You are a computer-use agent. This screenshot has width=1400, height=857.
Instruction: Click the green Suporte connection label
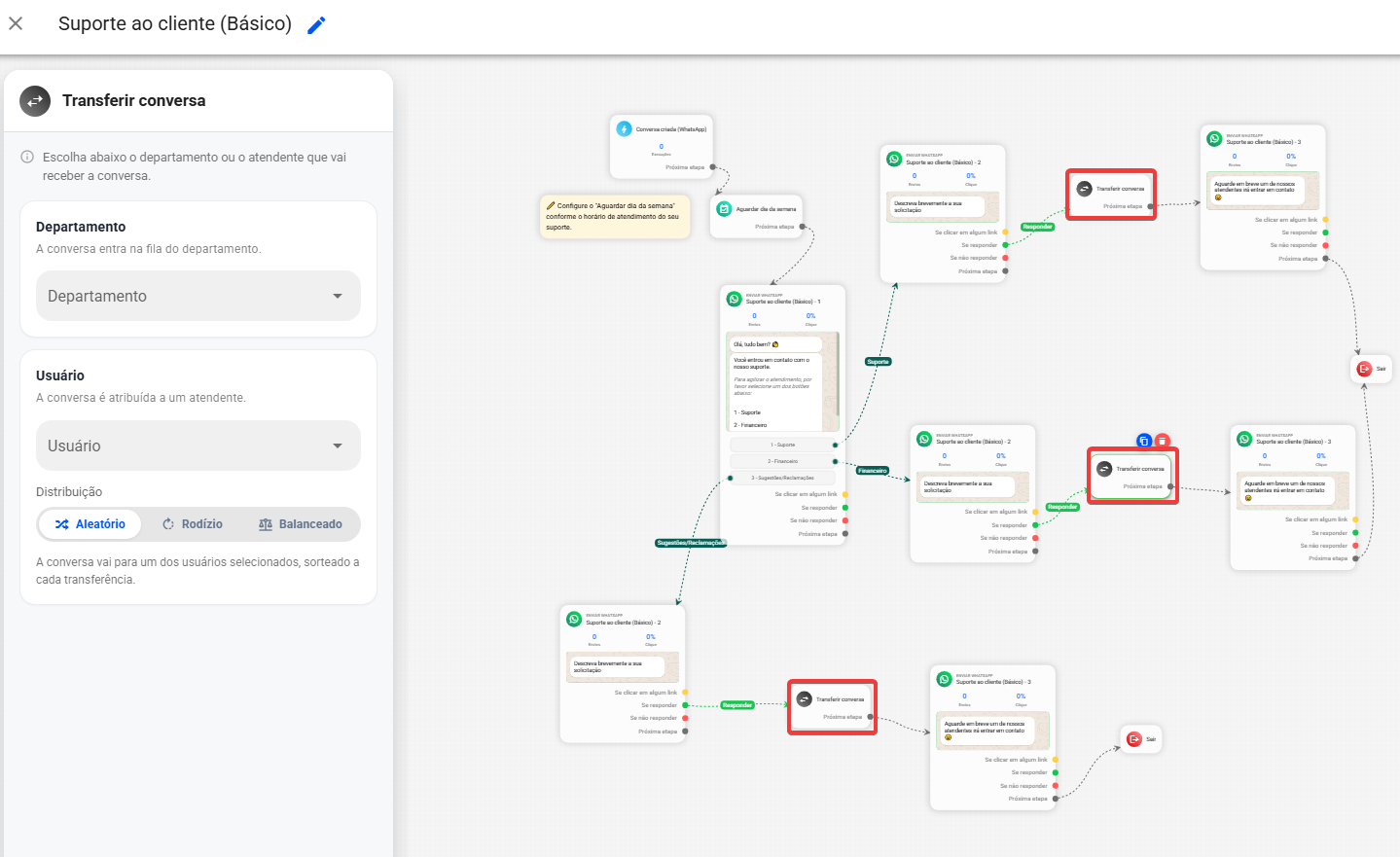click(x=879, y=362)
